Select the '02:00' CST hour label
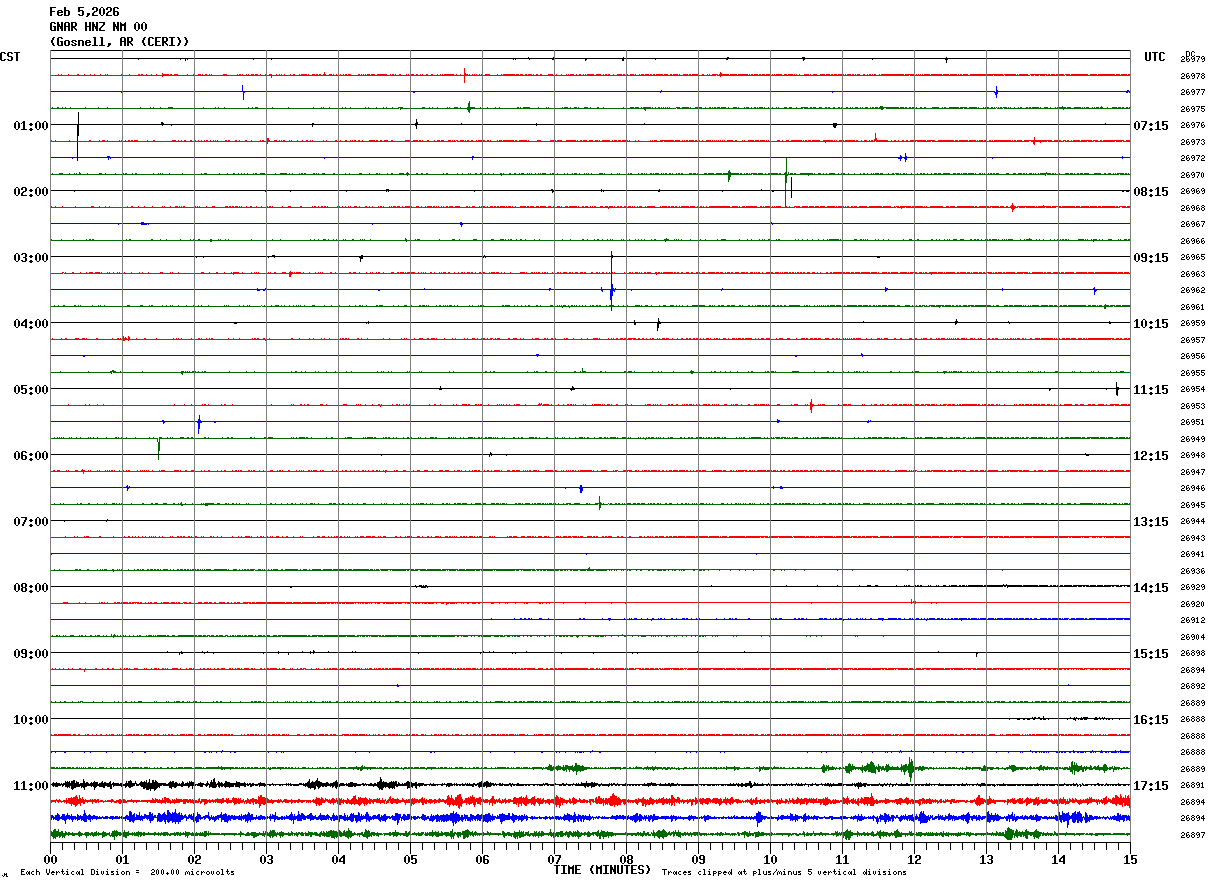Screen dimensions: 1210x886 pos(31,192)
